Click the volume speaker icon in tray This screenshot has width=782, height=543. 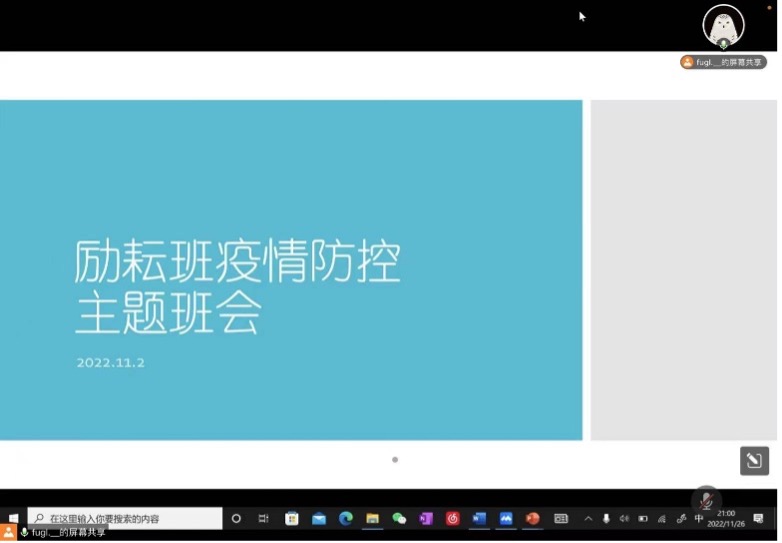pyautogui.click(x=624, y=519)
